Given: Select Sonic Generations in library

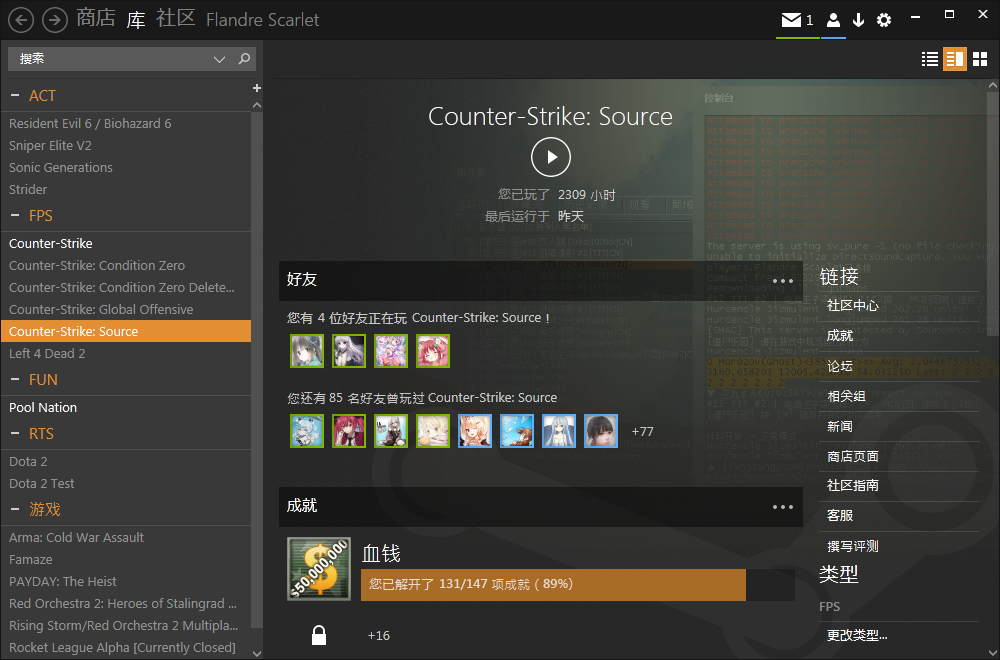Looking at the screenshot, I should [126, 168].
